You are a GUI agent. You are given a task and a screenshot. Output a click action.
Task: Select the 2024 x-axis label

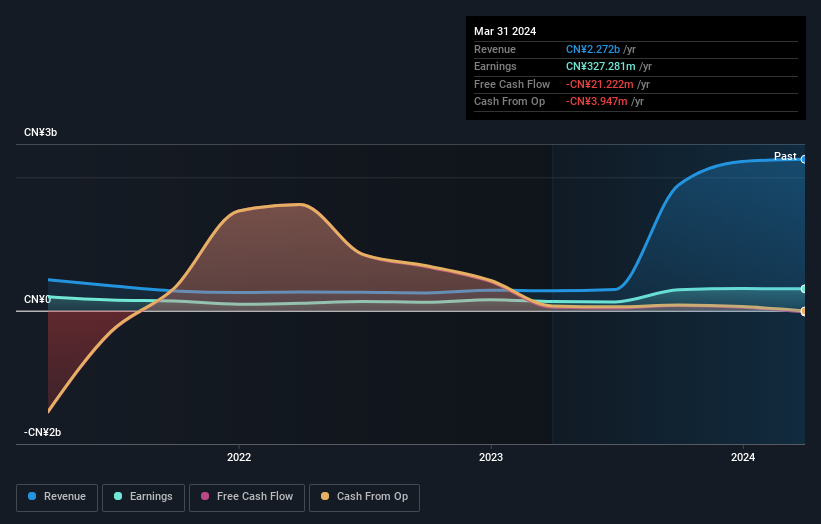[742, 457]
